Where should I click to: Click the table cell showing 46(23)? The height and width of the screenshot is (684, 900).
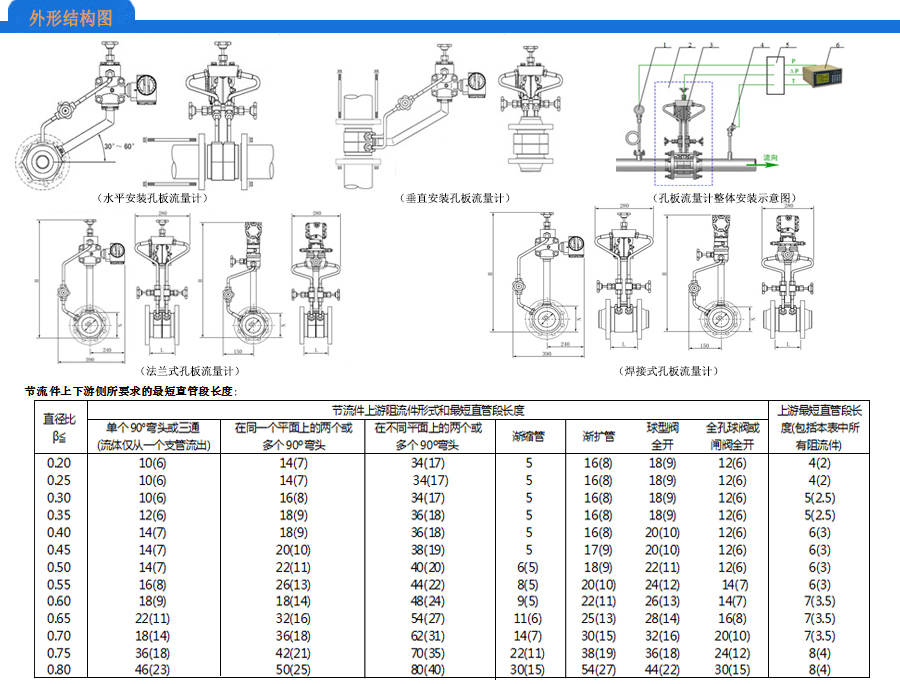point(152,669)
